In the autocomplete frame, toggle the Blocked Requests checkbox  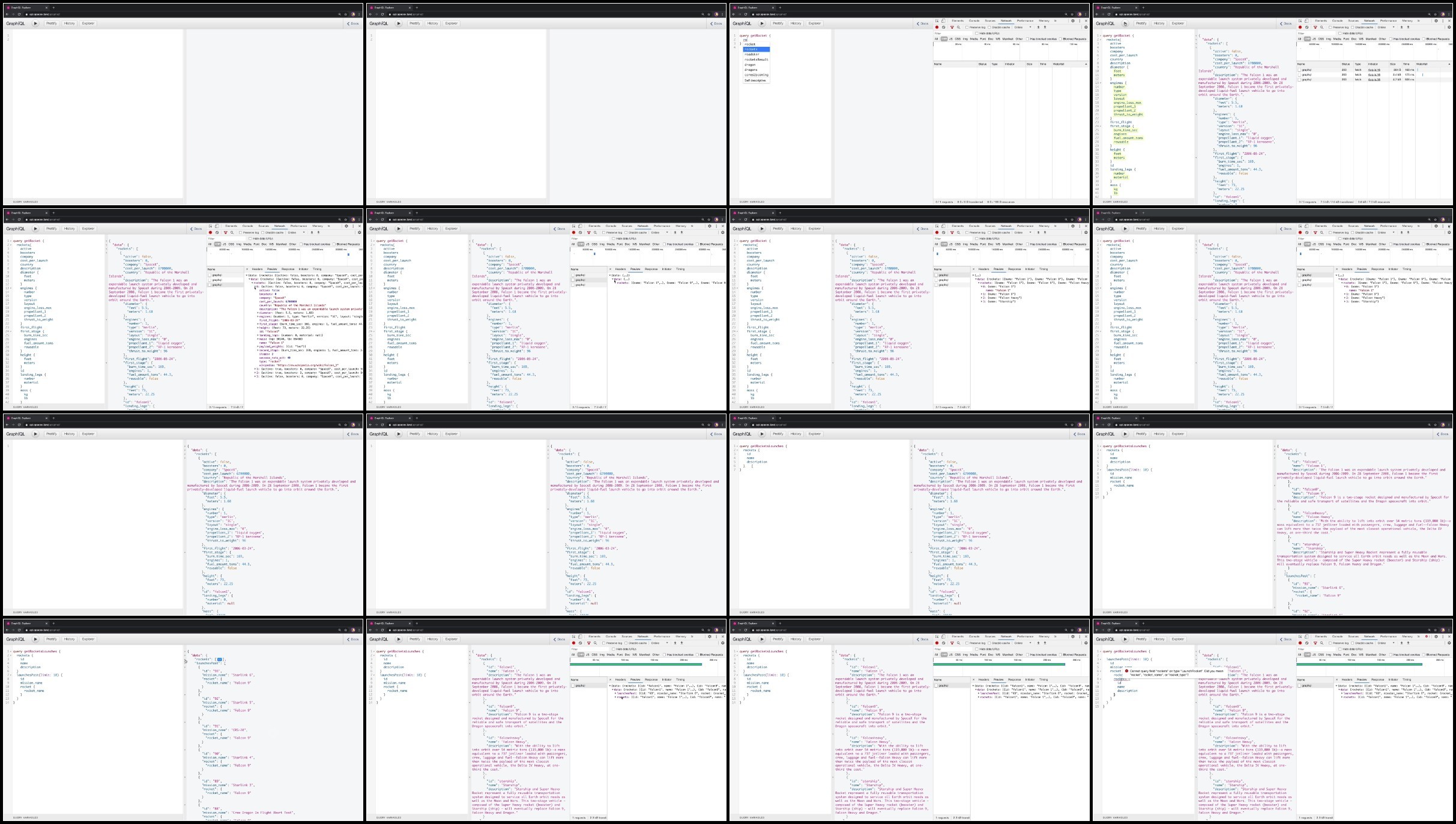1060,39
